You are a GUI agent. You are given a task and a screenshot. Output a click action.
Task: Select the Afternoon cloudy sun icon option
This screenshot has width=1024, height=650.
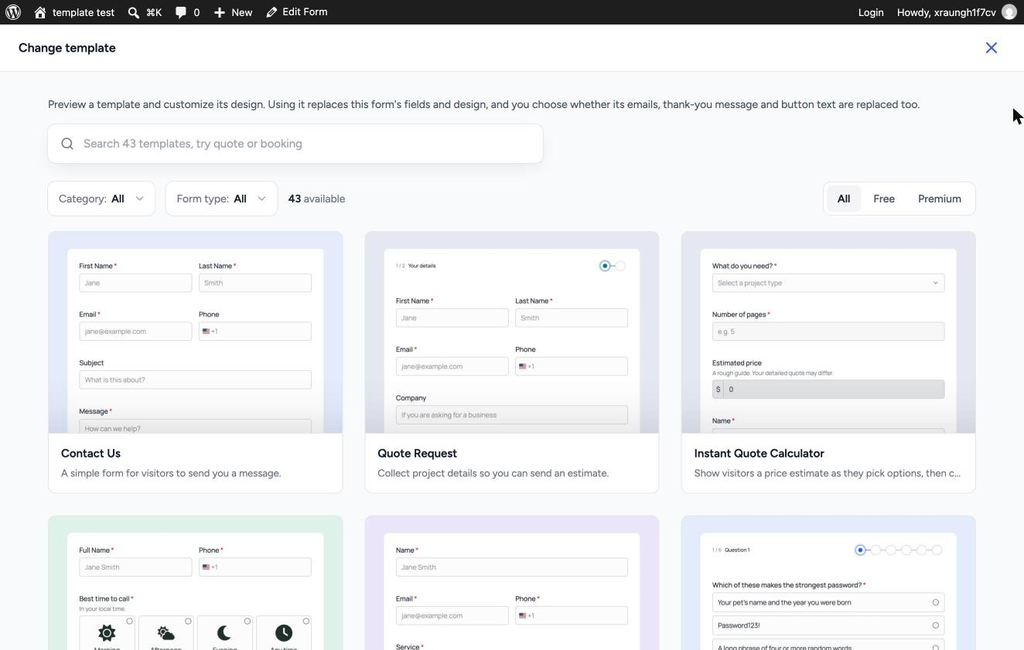click(166, 632)
